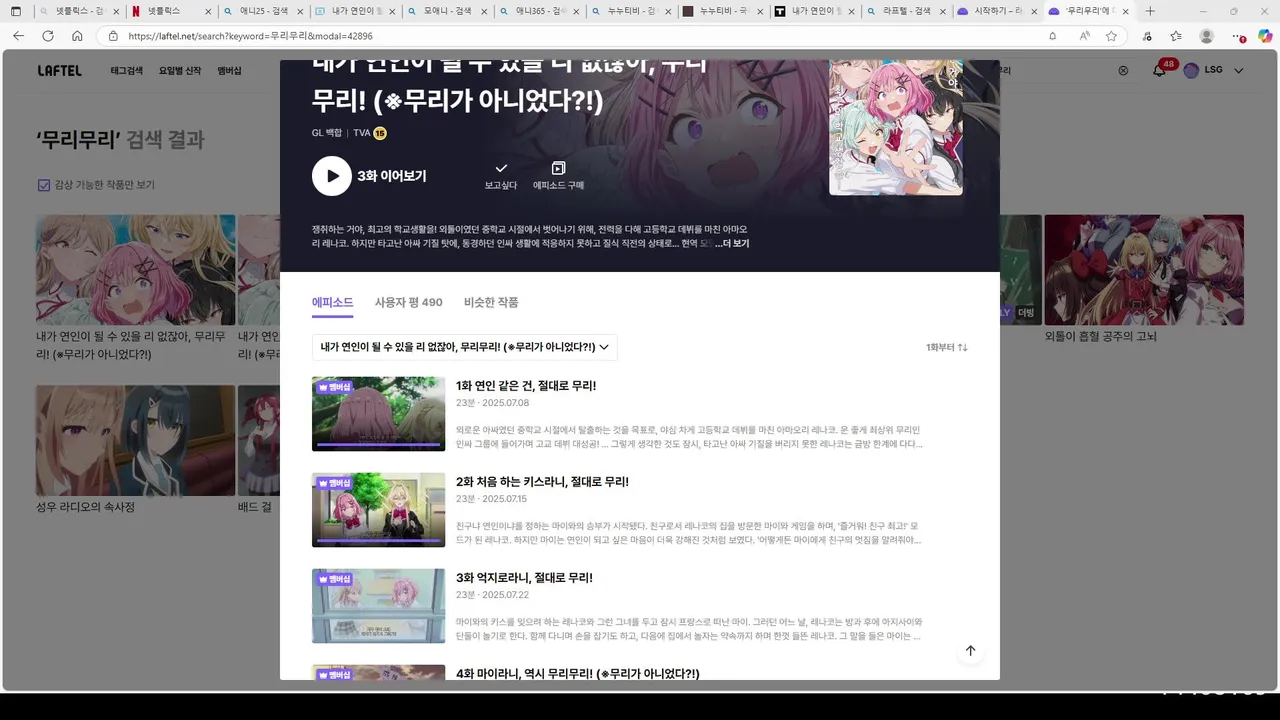Open 에피소드 구매 purchase icon
This screenshot has height=720, width=1280.
[558, 168]
